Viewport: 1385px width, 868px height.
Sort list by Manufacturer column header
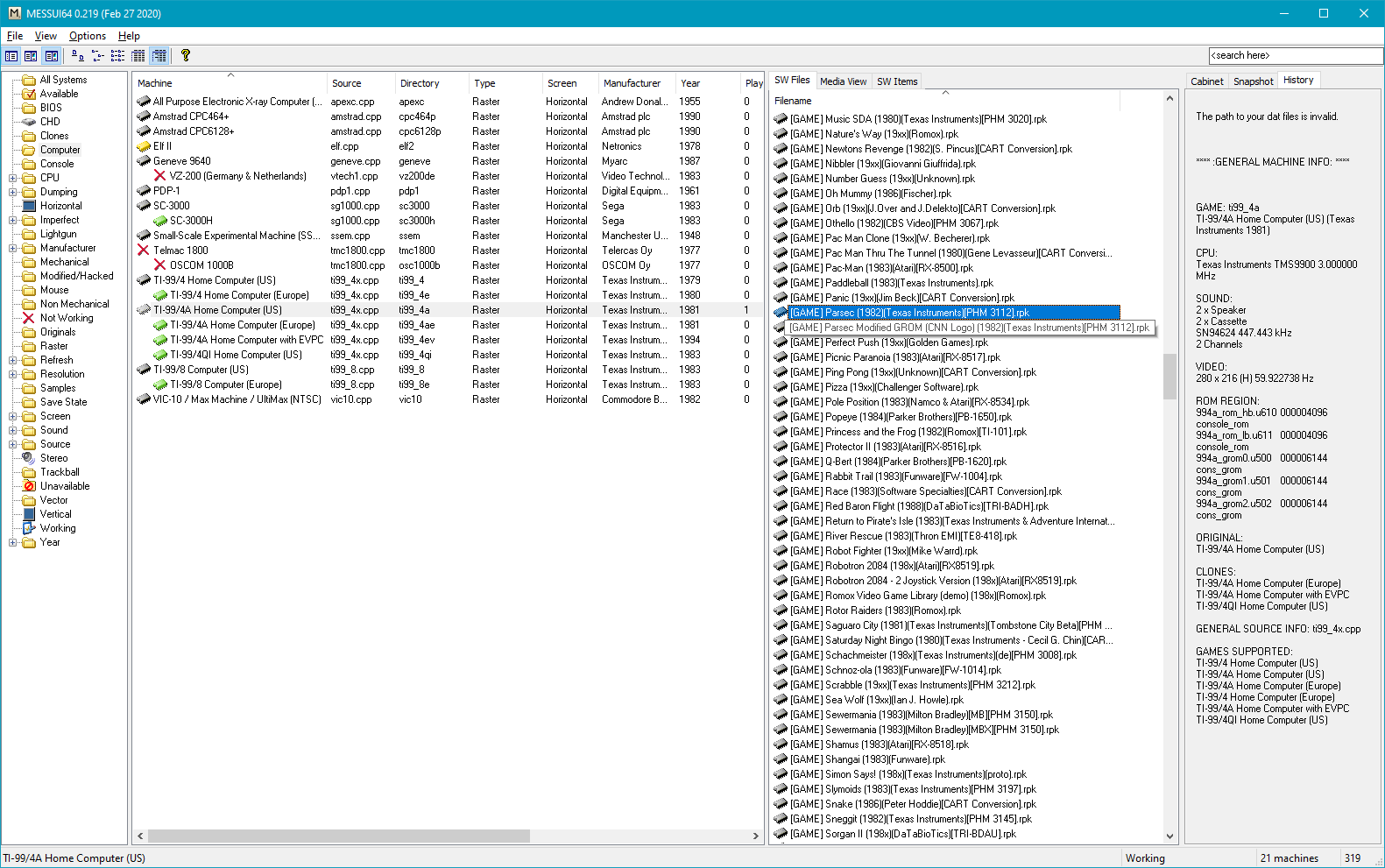coord(636,83)
